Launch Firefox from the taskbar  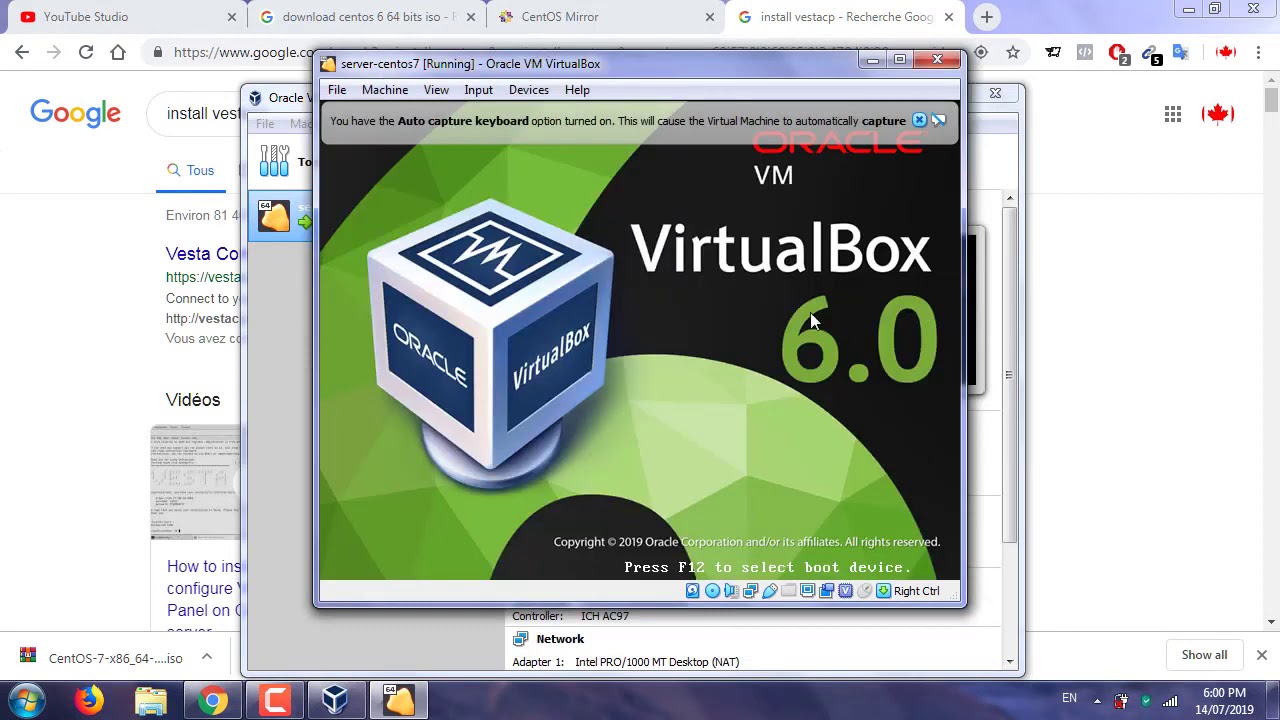89,700
